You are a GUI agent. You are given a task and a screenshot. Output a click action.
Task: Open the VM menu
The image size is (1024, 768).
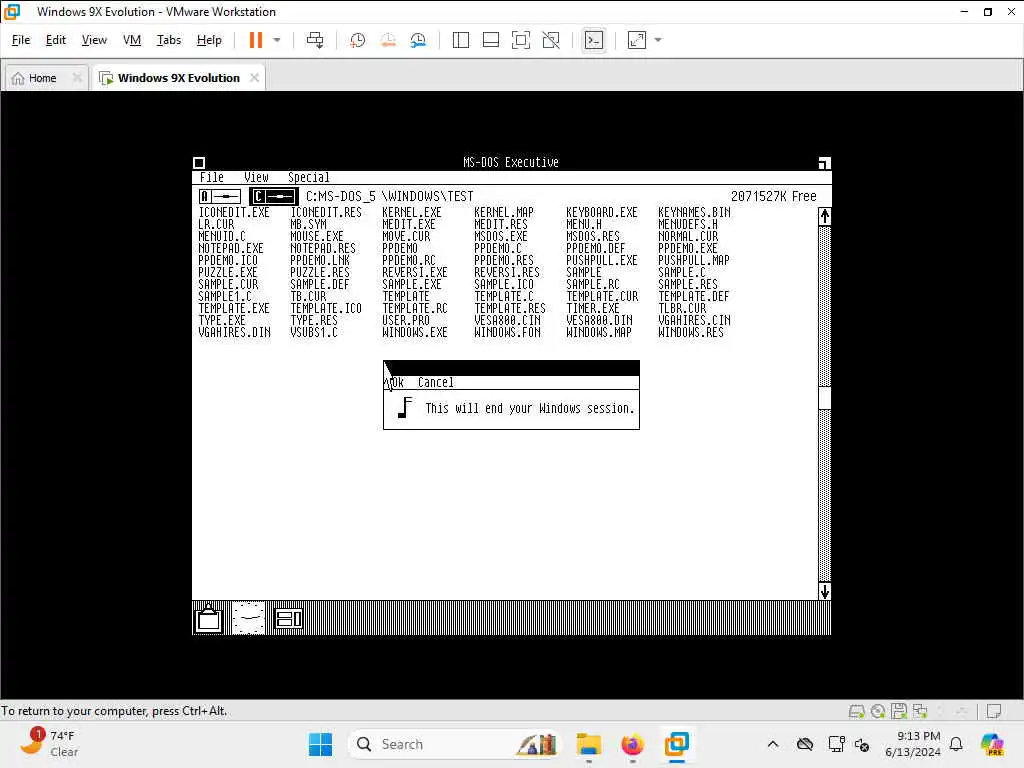coord(132,40)
